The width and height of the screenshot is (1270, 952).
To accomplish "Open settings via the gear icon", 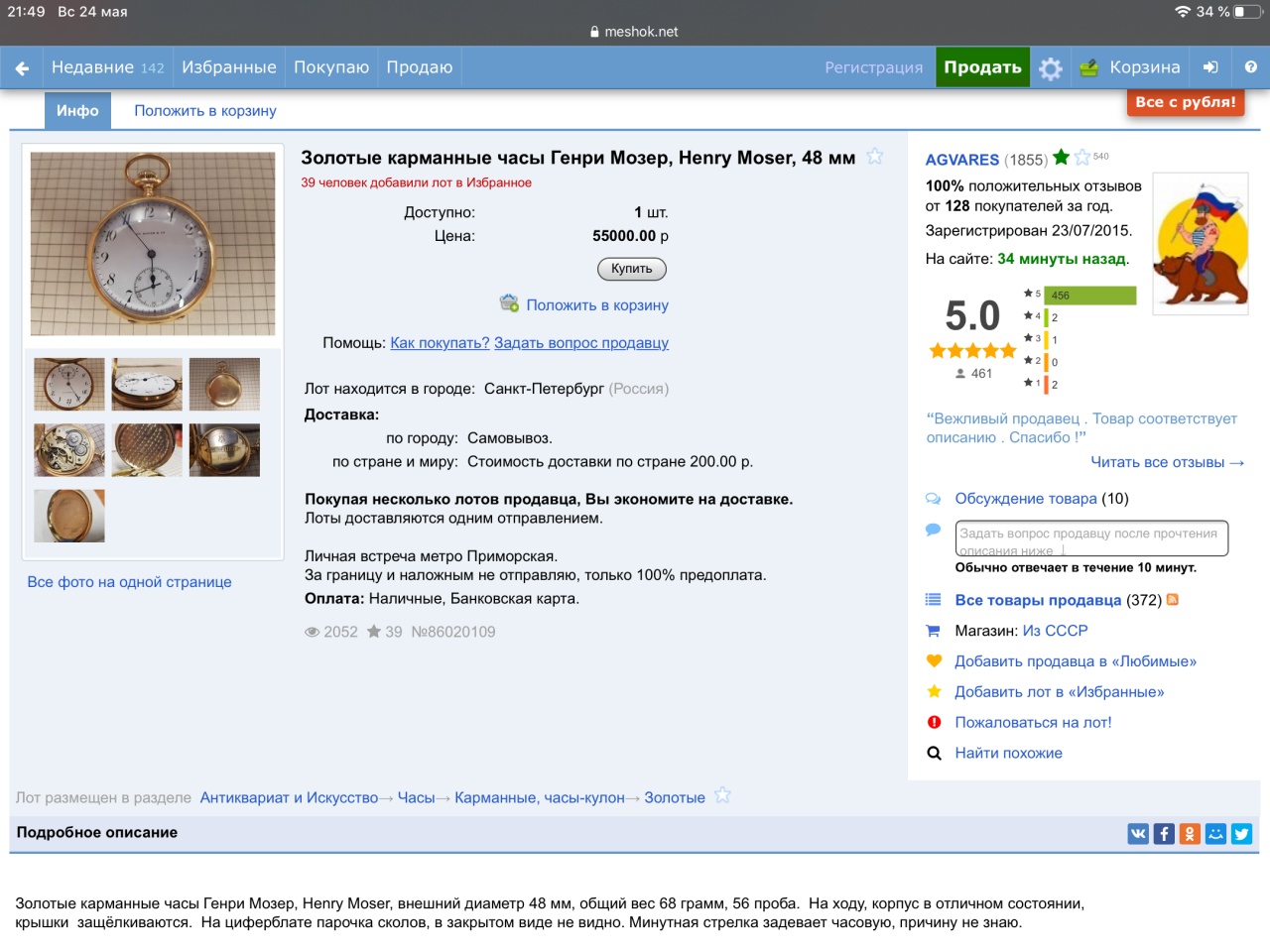I will coord(1051,67).
